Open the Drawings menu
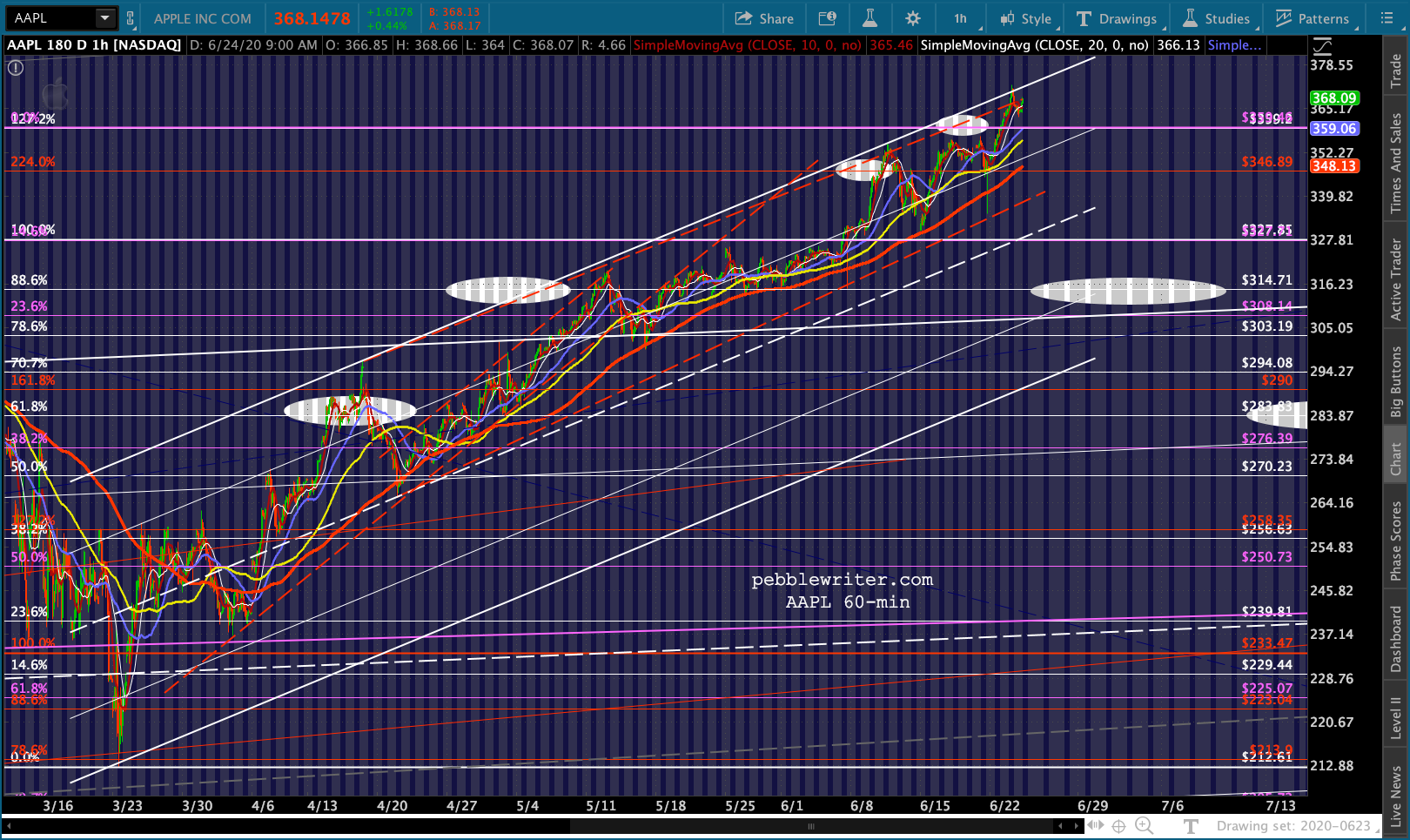1410x840 pixels. coord(1117,18)
